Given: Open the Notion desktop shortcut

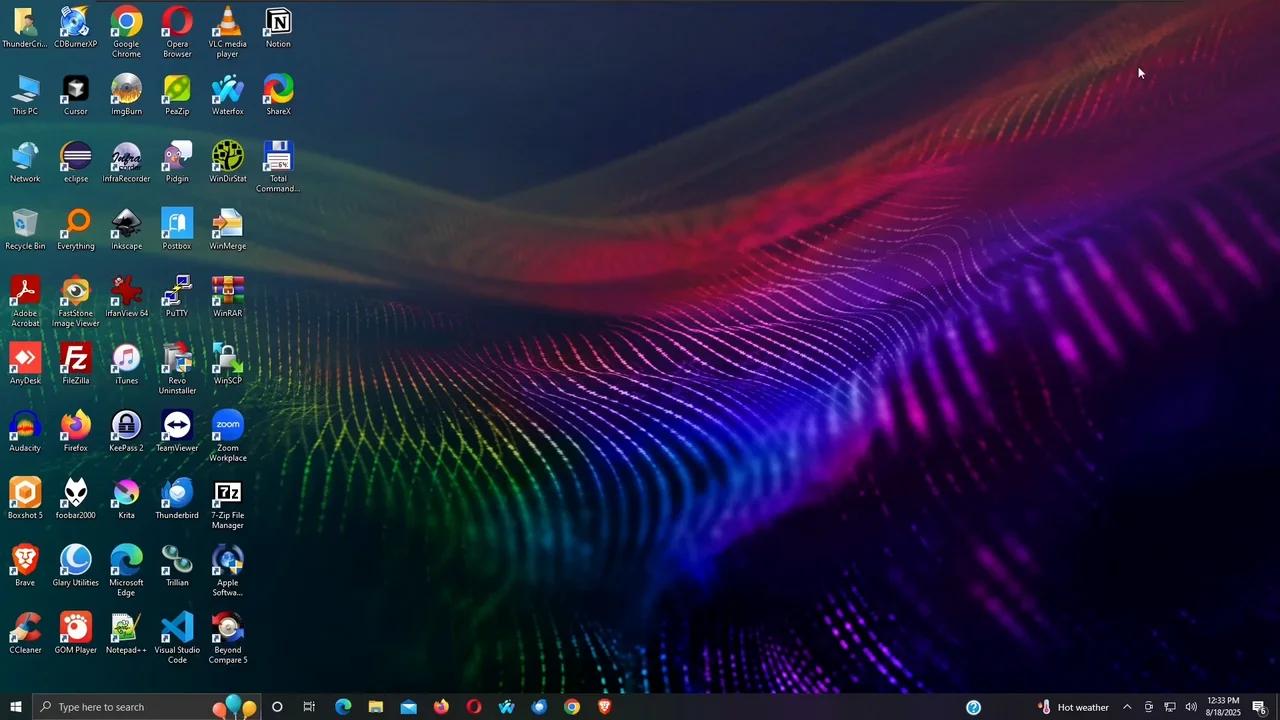Looking at the screenshot, I should click(278, 28).
